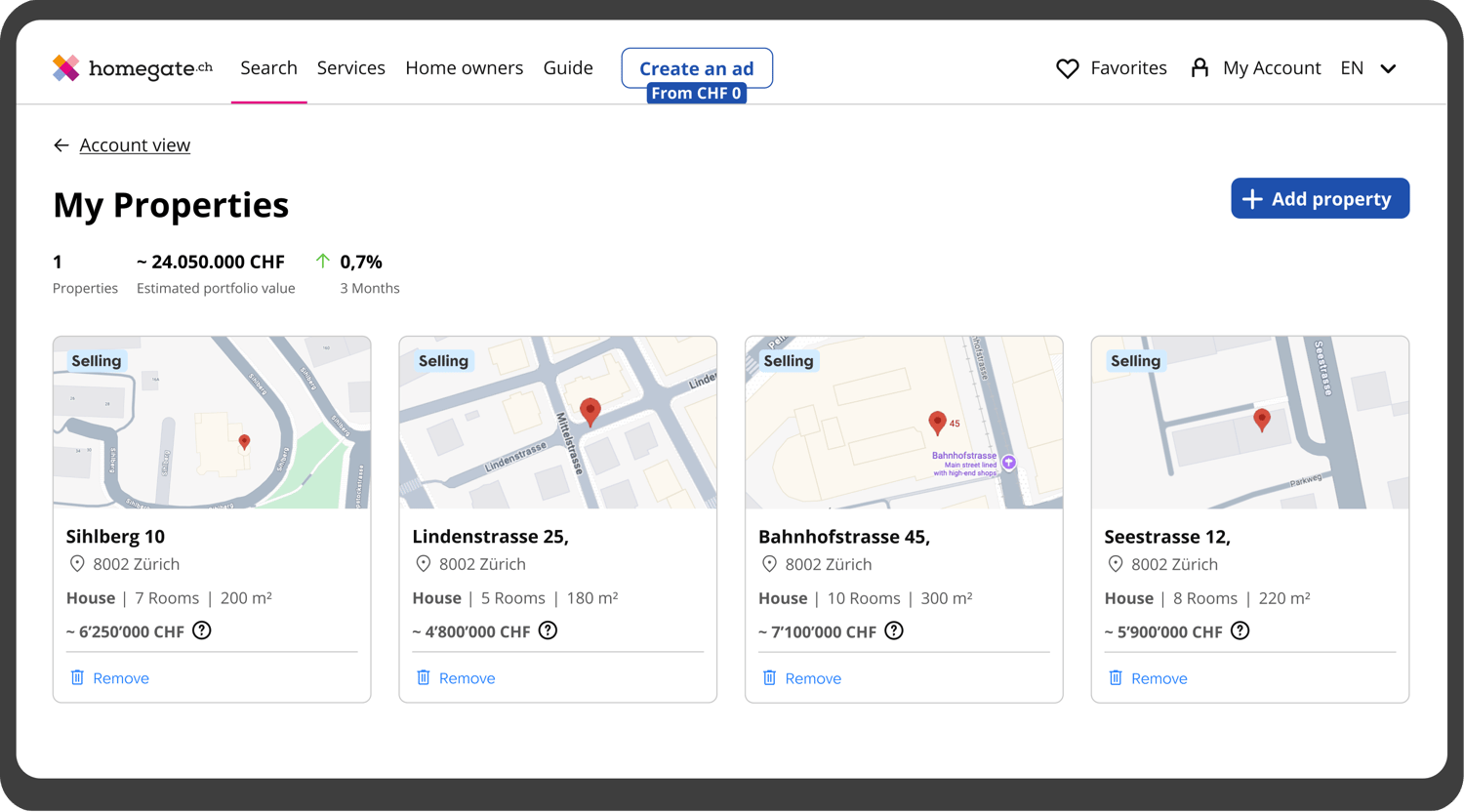Click Selling tag on Seestrasse 12 card
Viewport: 1464px width, 812px height.
pyautogui.click(x=1135, y=361)
